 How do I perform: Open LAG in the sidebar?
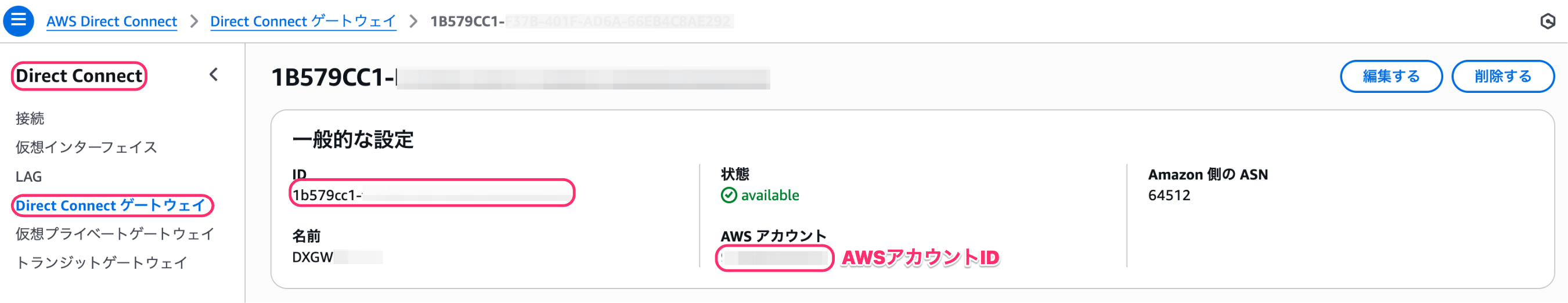[x=28, y=176]
